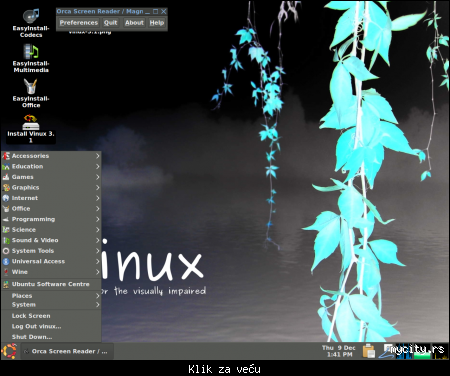Close the Orca Screen Reader window
The height and width of the screenshot is (376, 450).
point(163,11)
